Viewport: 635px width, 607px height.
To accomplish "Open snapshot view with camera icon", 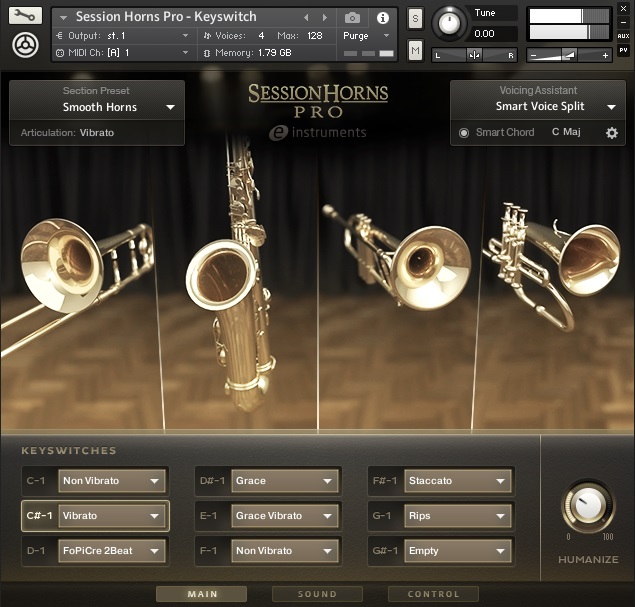I will pos(352,18).
